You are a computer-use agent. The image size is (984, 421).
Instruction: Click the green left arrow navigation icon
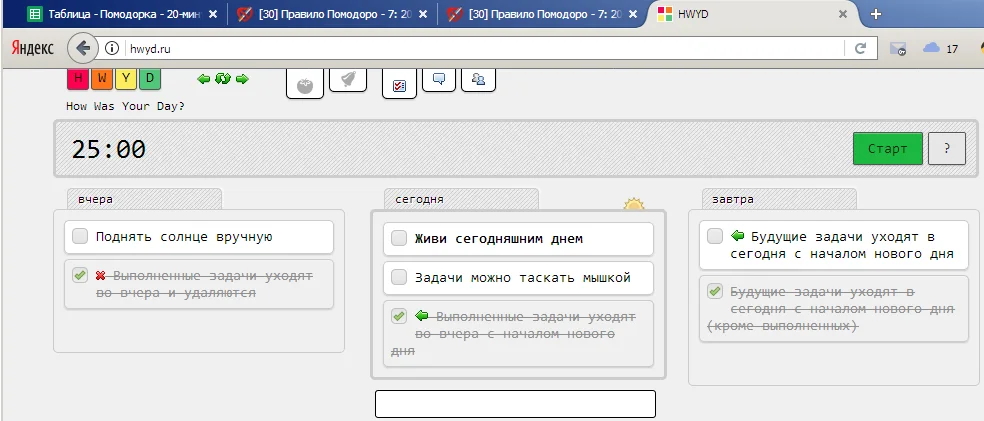coord(204,79)
